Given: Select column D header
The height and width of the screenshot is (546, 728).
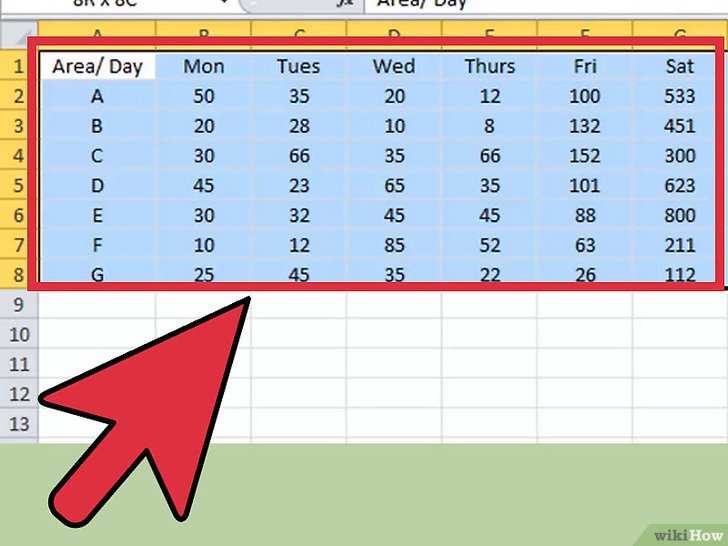Looking at the screenshot, I should [394, 34].
